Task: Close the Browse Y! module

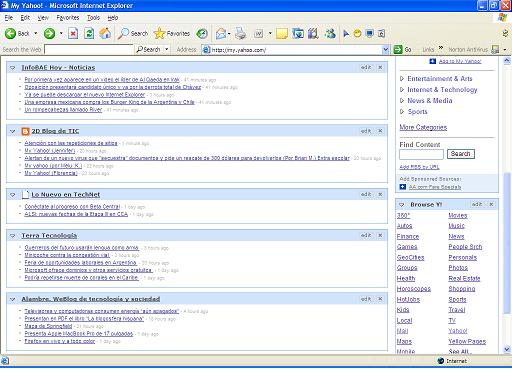Action: click(x=491, y=204)
